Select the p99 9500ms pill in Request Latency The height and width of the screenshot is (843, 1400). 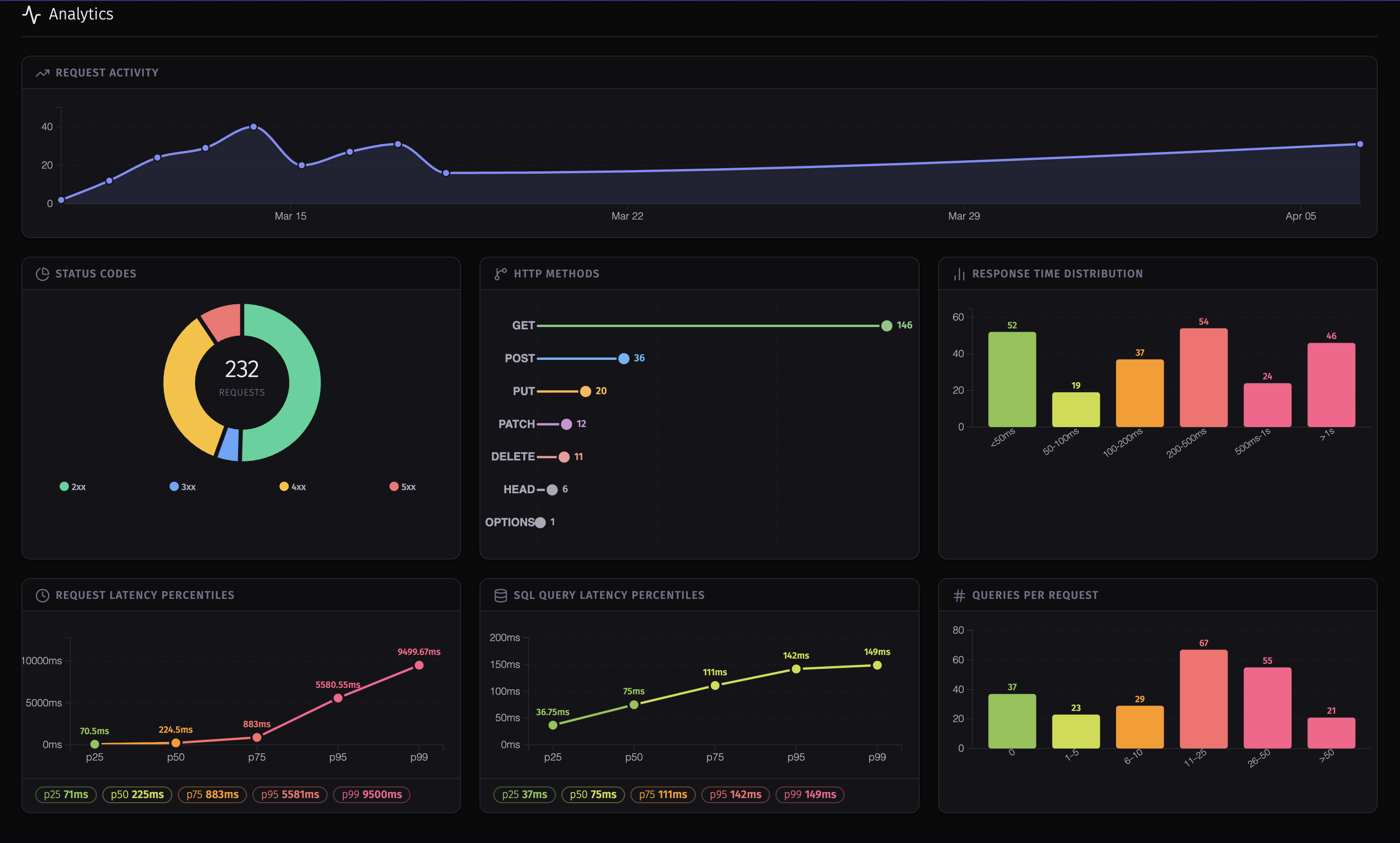pos(372,795)
